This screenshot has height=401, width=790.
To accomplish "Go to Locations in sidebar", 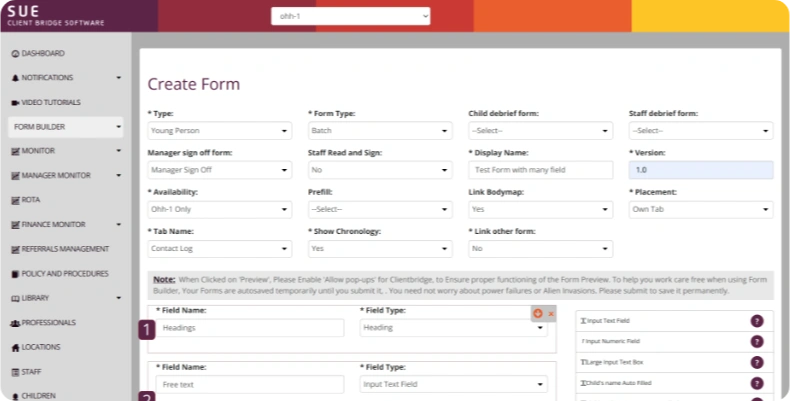I will [x=40, y=347].
